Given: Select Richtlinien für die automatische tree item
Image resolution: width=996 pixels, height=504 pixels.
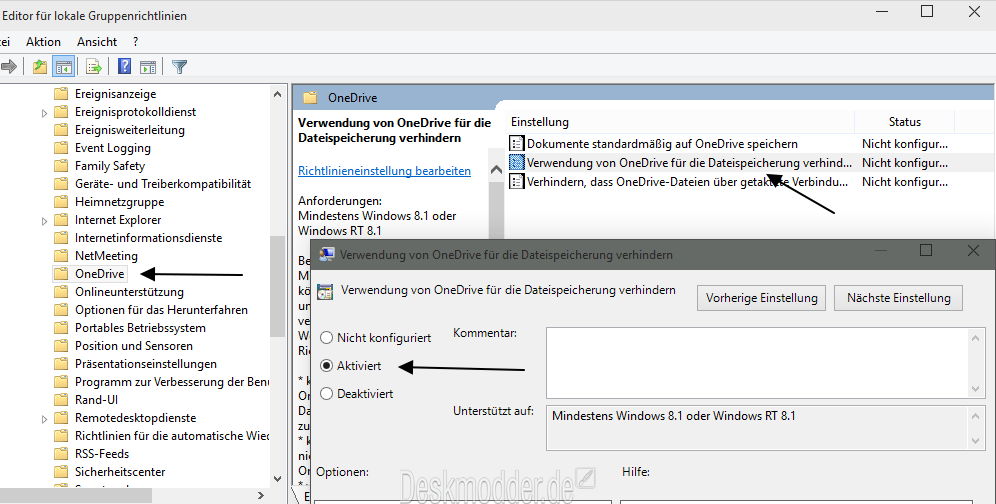Looking at the screenshot, I should [172, 436].
